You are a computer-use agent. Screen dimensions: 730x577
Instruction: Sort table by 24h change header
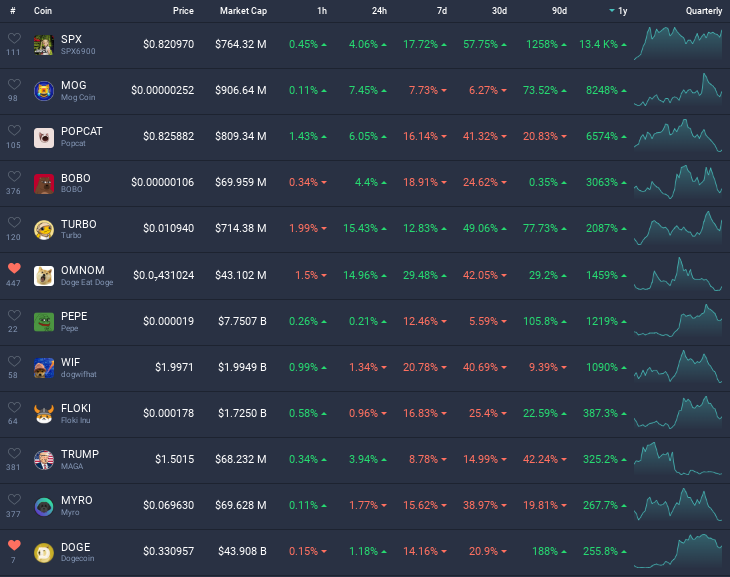[x=379, y=11]
